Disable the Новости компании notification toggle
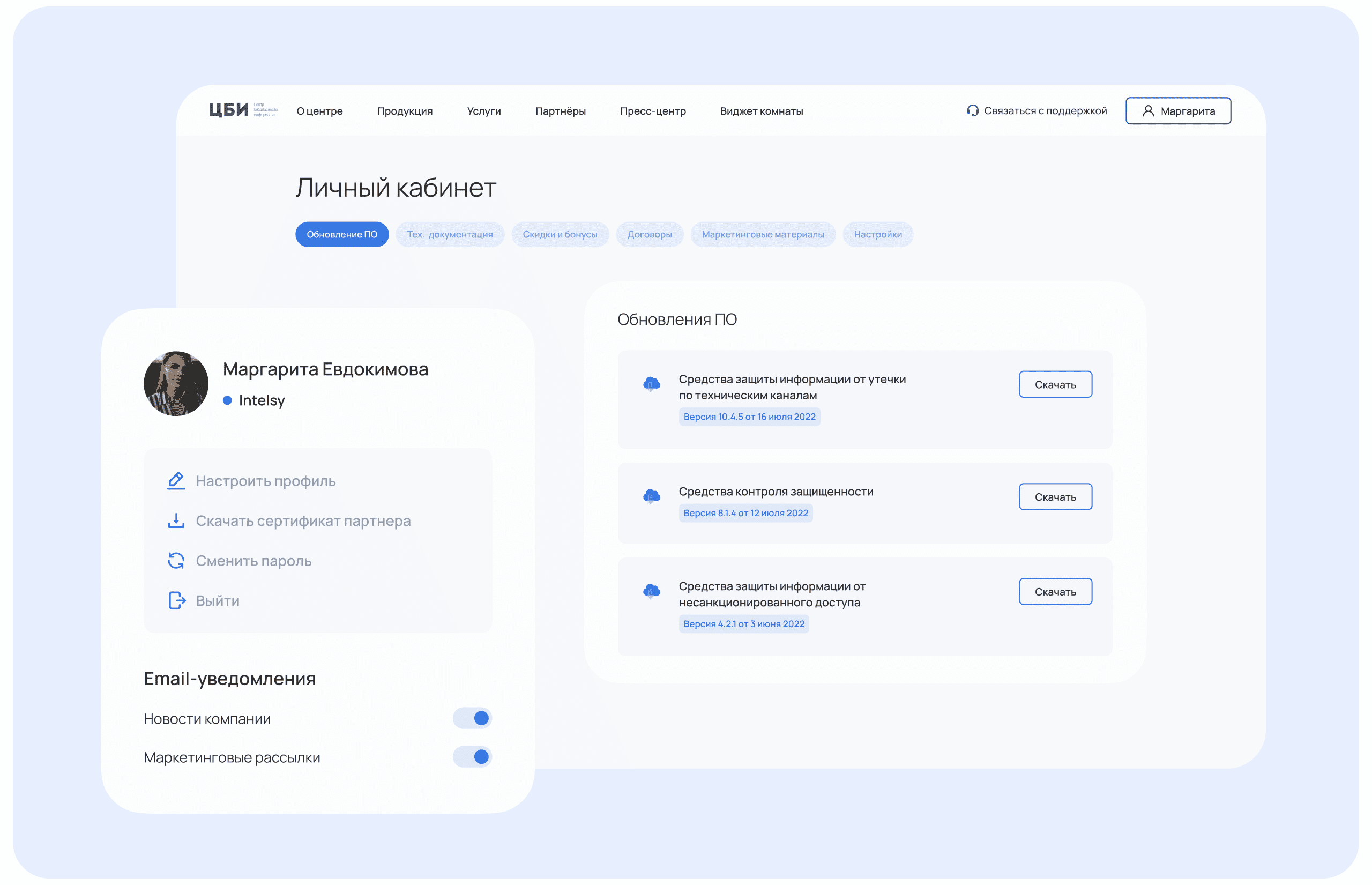 [472, 718]
